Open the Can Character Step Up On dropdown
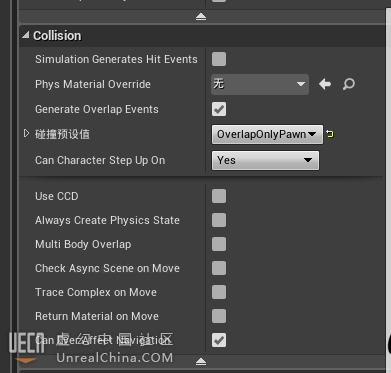391x373 pixels. (265, 160)
